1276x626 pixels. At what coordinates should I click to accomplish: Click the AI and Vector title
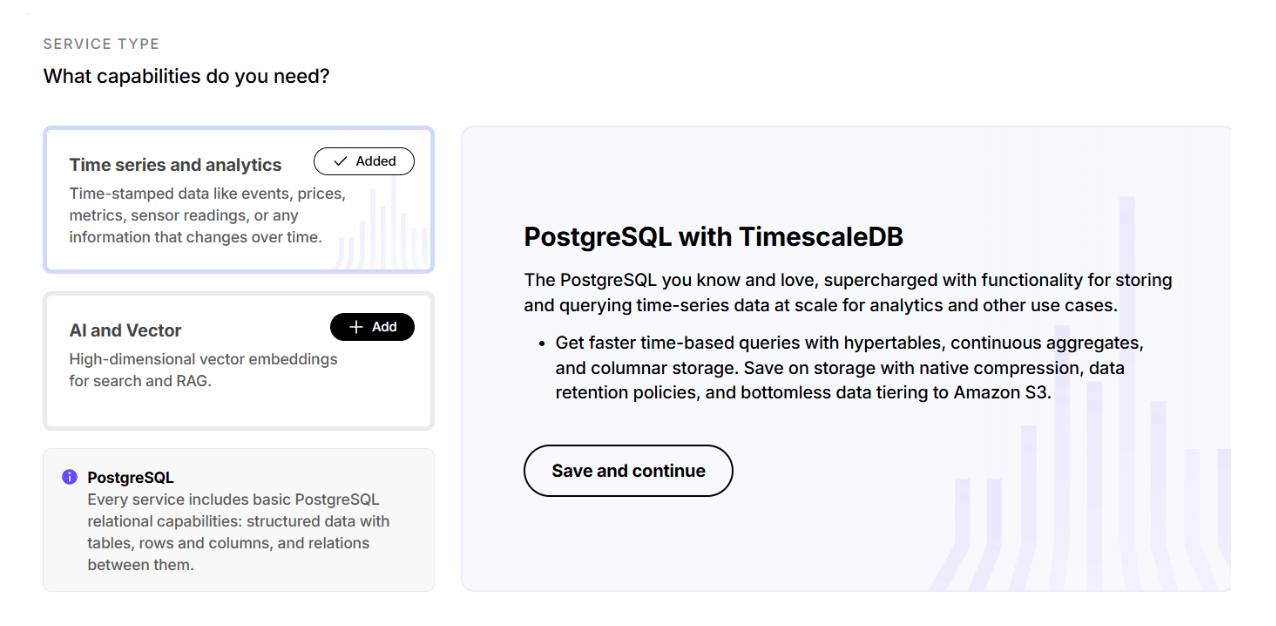(125, 330)
